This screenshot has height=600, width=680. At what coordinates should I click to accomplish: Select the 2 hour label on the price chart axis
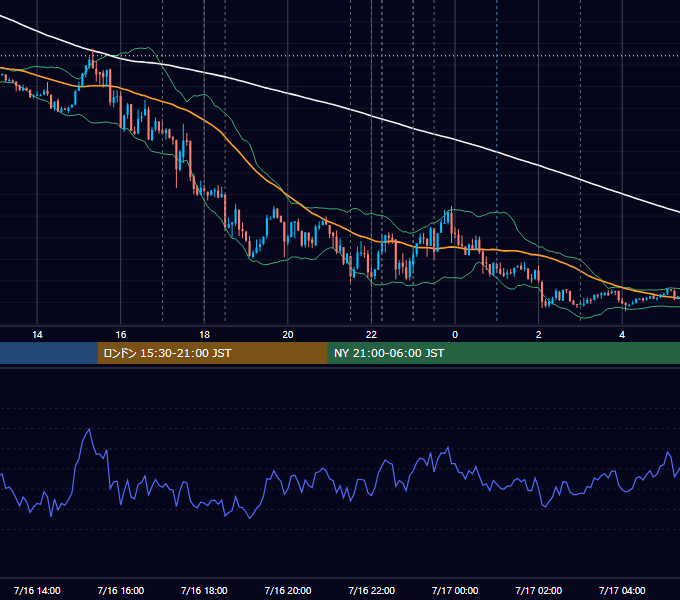tap(539, 335)
